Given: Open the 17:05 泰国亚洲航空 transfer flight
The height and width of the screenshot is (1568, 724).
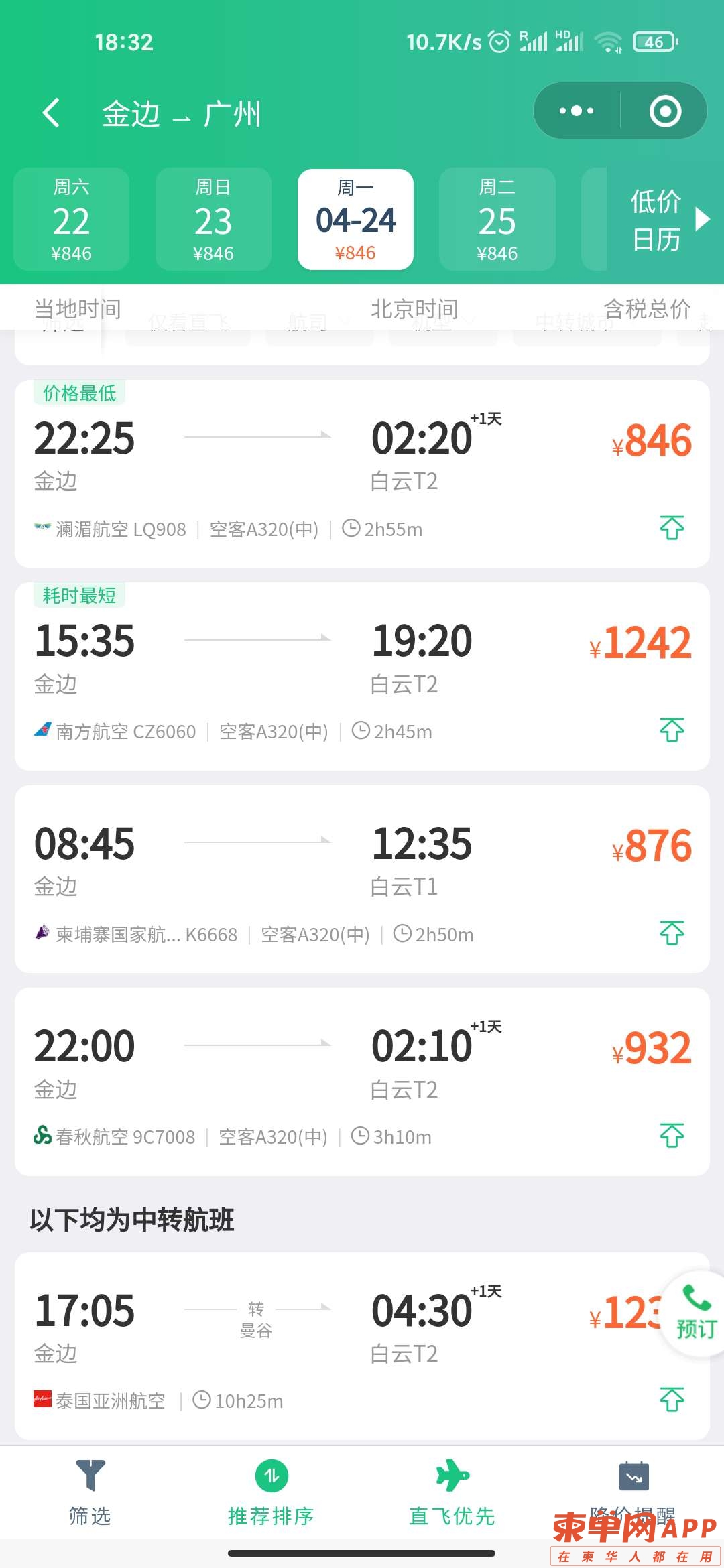Looking at the screenshot, I should click(362, 1346).
